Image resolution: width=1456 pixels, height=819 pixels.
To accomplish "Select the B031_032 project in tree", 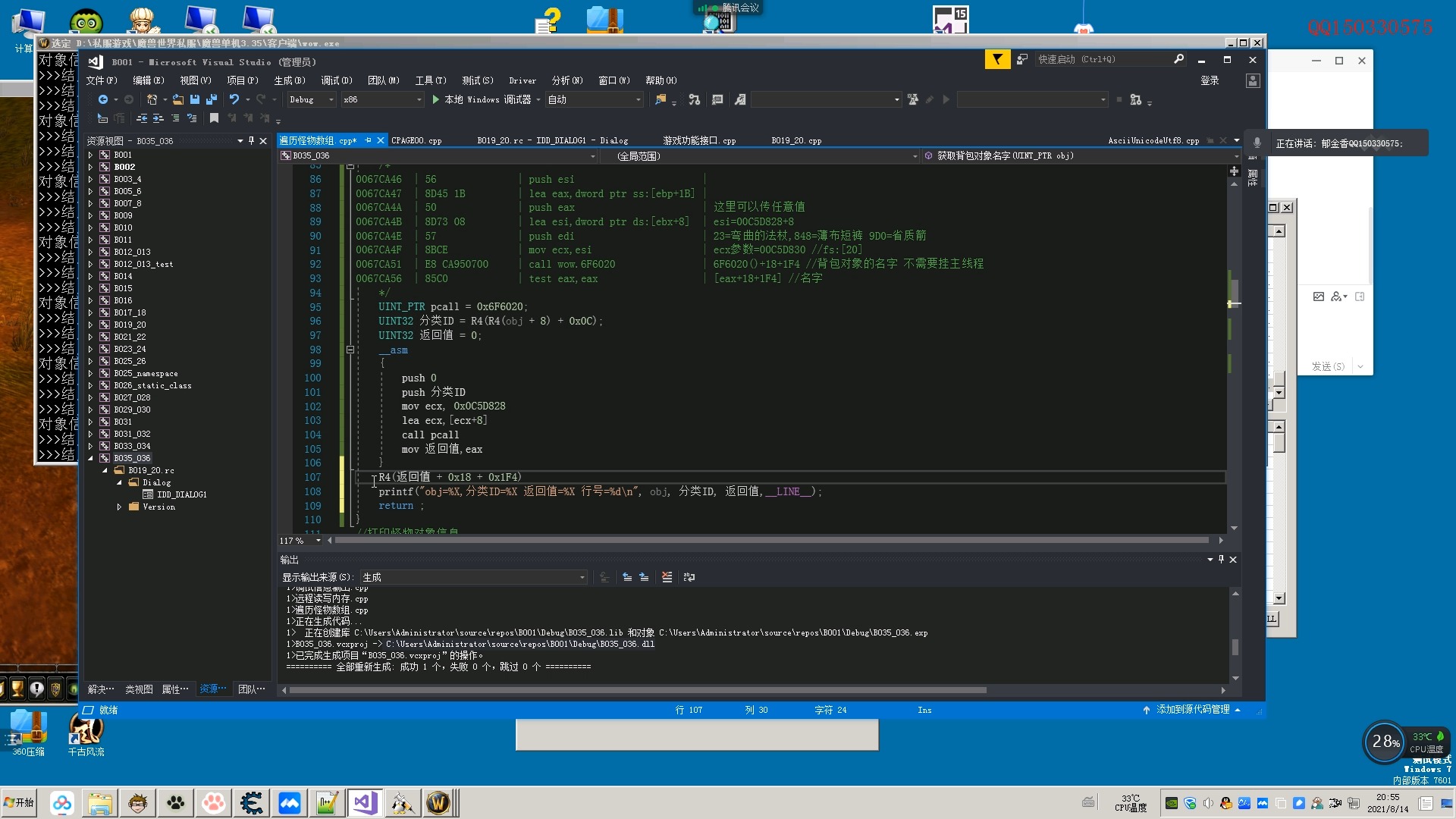I will [132, 434].
